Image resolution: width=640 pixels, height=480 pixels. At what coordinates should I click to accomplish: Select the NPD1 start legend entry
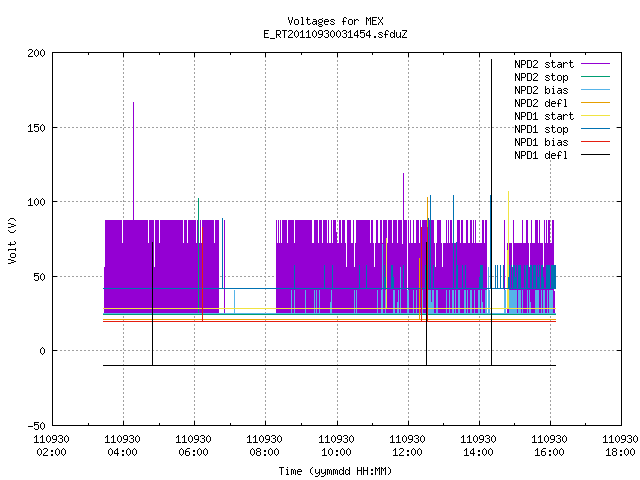(x=544, y=116)
